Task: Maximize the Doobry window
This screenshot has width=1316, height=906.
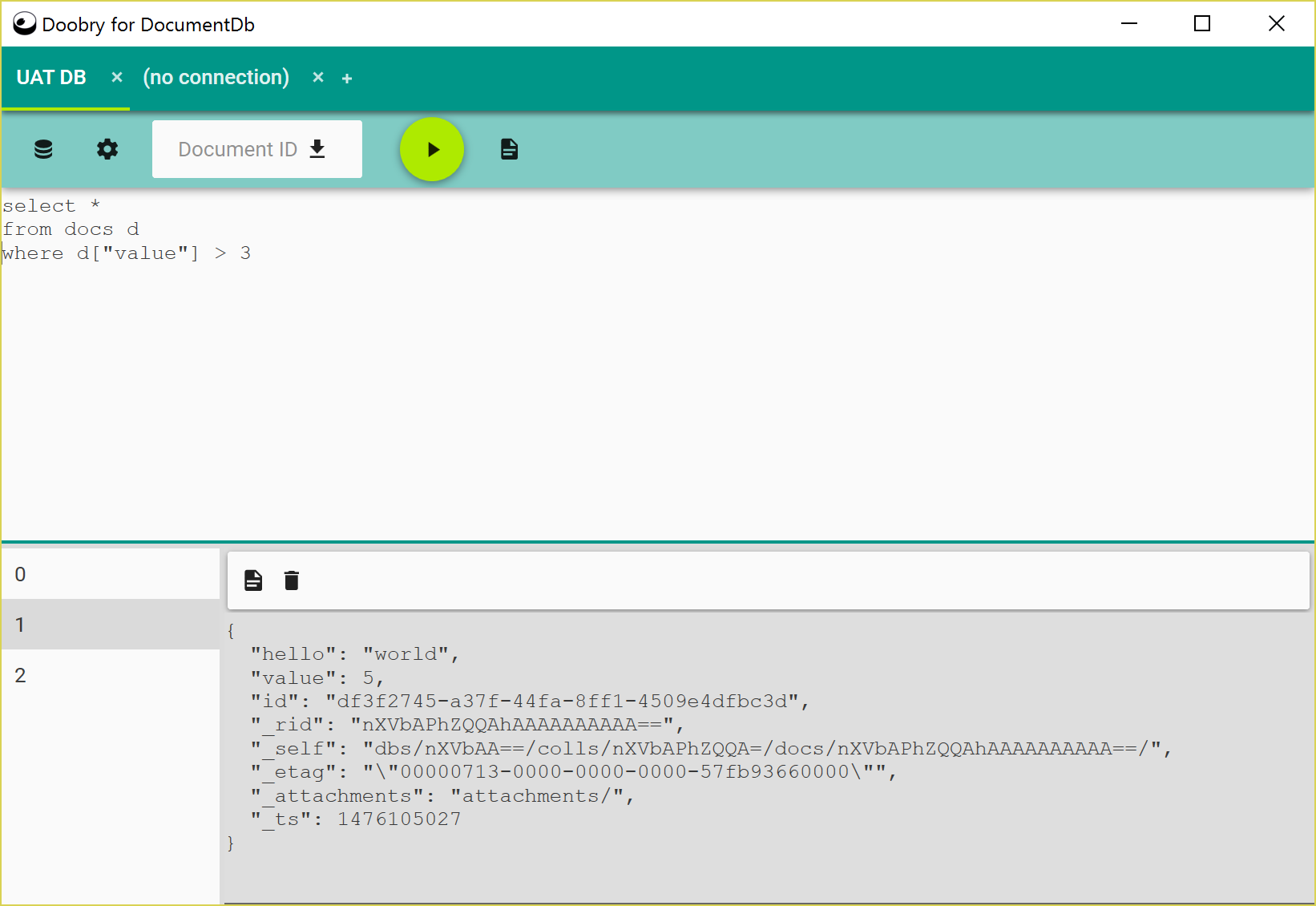Action: 1202,24
